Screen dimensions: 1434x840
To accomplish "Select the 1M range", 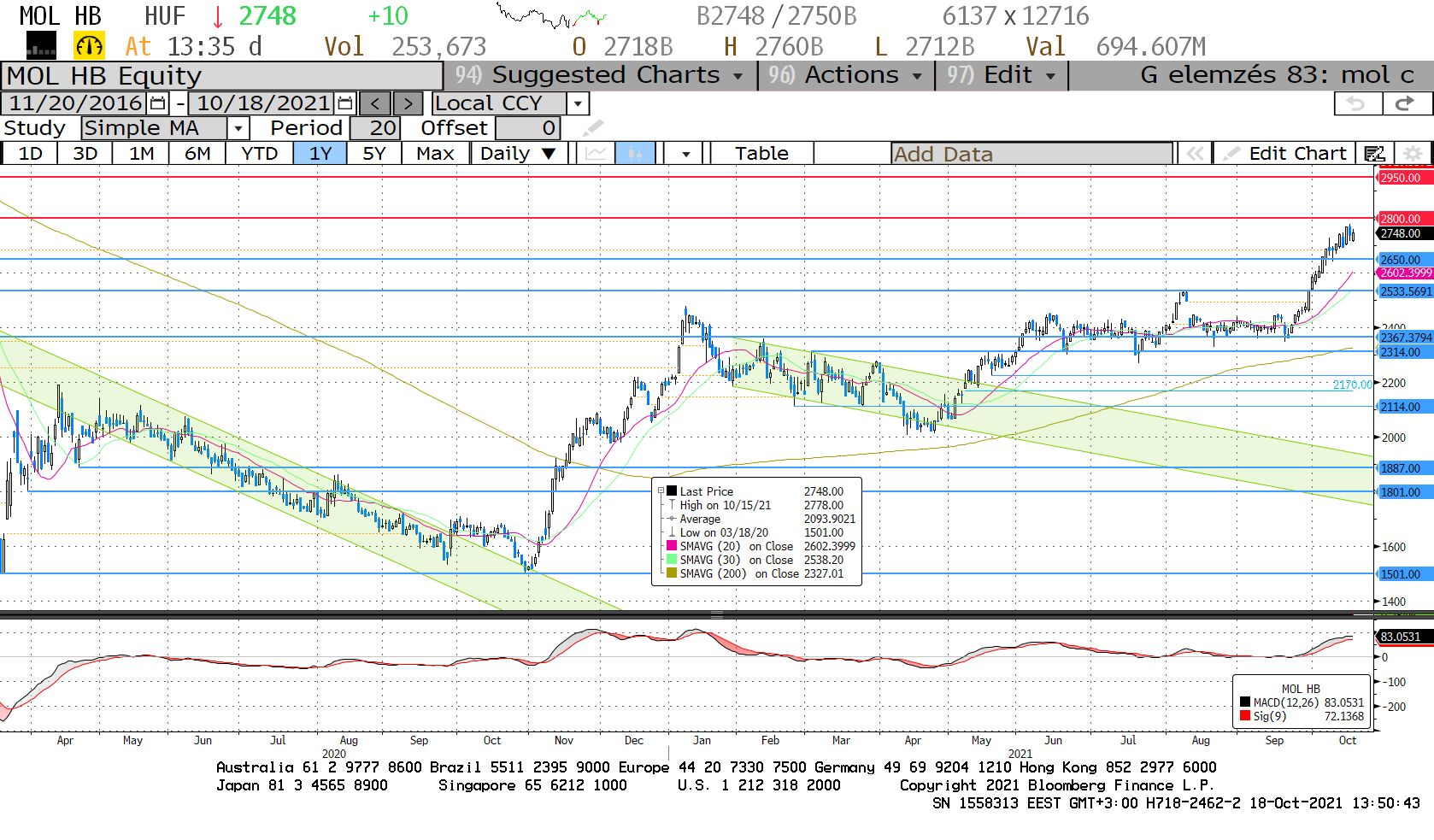I will click(141, 154).
